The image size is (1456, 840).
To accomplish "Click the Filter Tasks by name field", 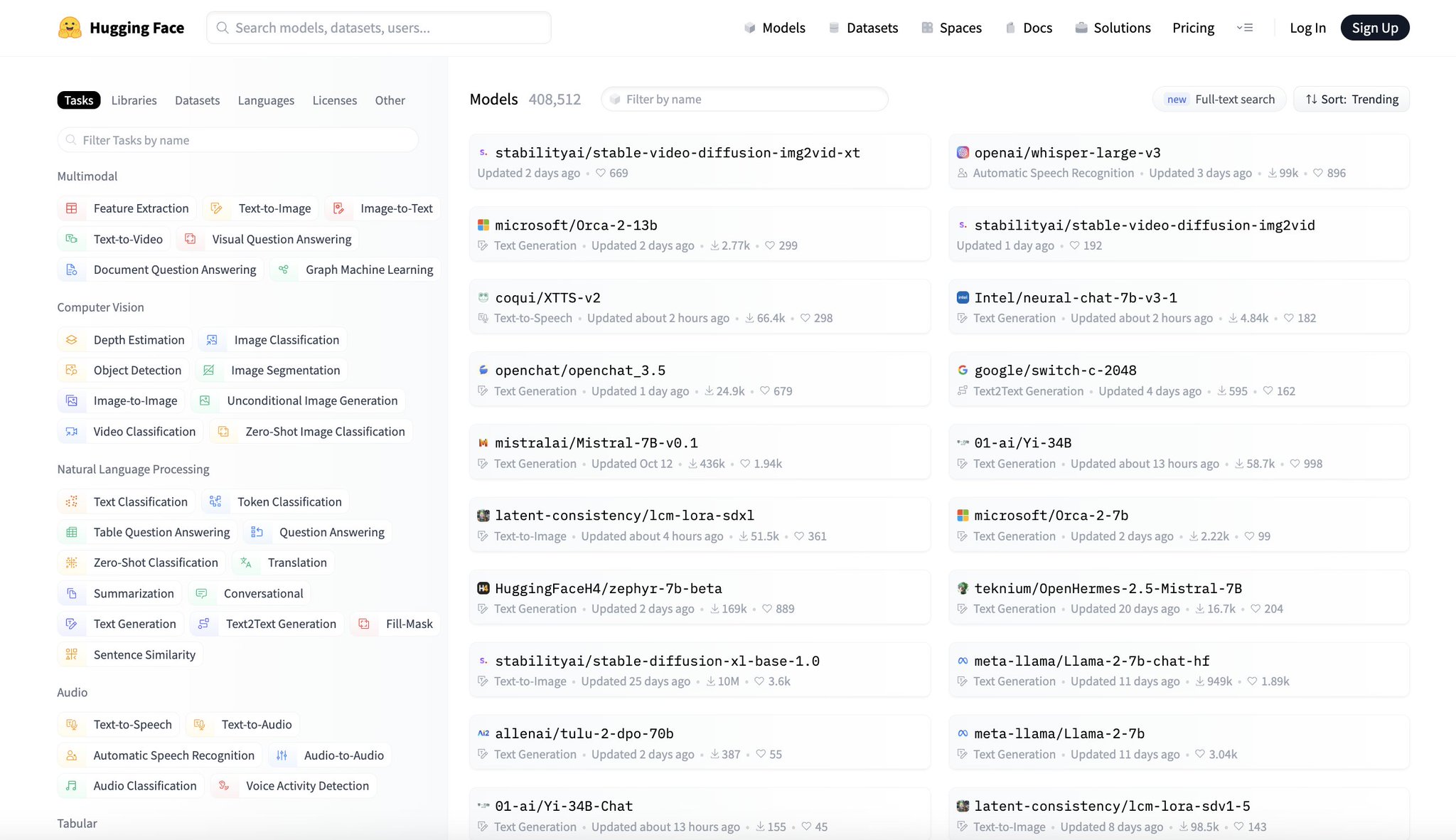I will click(x=238, y=140).
